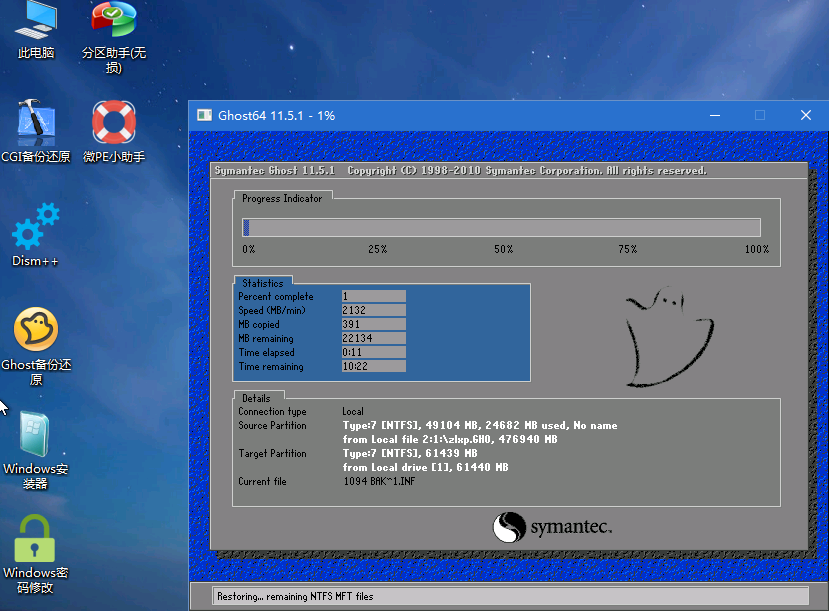
Task: Click the Source Partition Type:7 NTFS line
Action: click(x=480, y=425)
